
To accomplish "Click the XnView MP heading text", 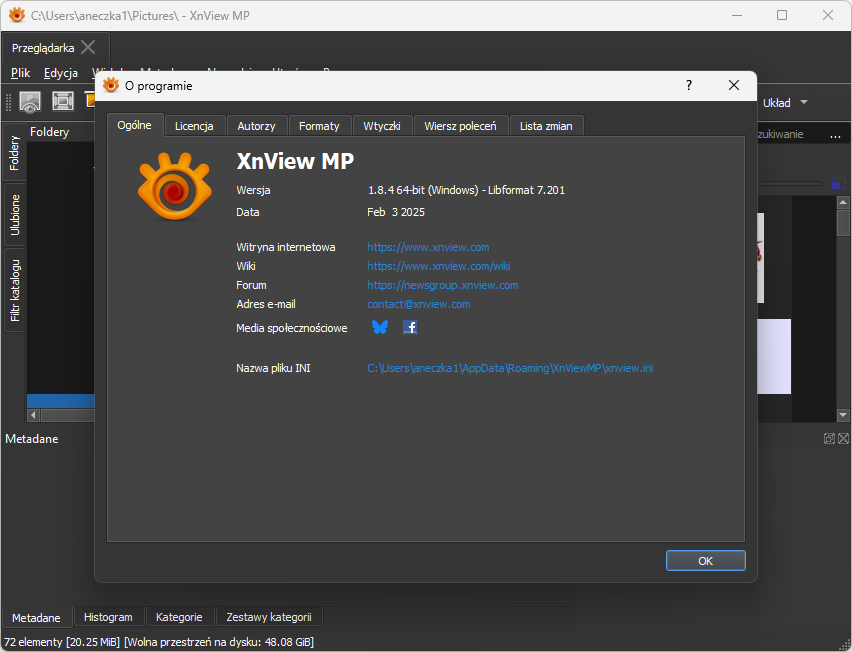I will 295,161.
